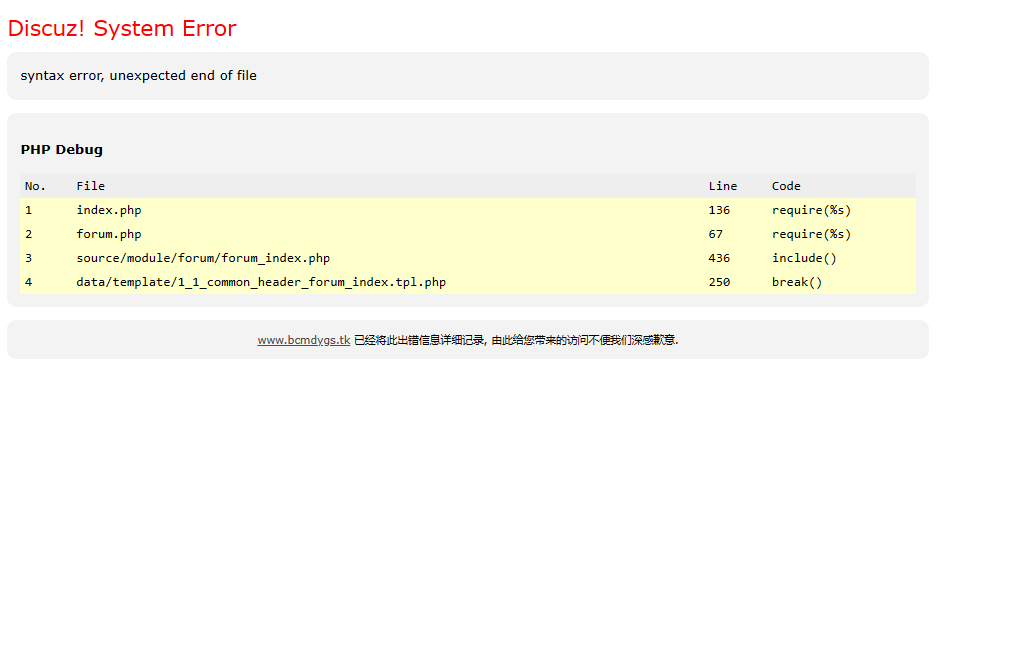Image resolution: width=1024 pixels, height=657 pixels.
Task: Click the 'No.' column header
Action: coord(35,186)
